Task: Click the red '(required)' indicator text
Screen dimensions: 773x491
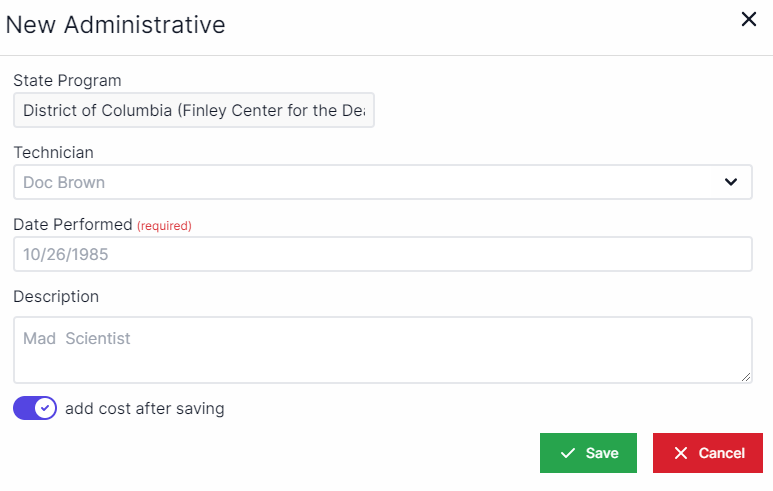Action: pyautogui.click(x=164, y=226)
